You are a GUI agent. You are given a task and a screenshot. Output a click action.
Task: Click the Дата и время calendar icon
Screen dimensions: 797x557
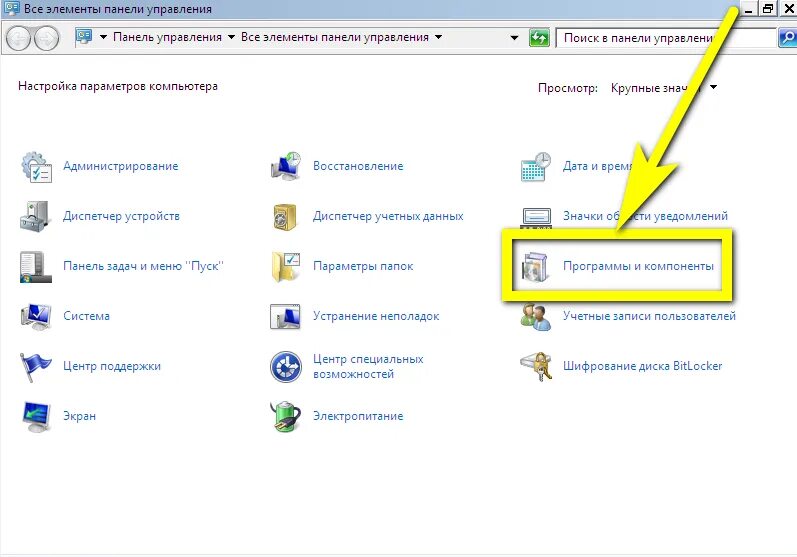click(x=536, y=166)
